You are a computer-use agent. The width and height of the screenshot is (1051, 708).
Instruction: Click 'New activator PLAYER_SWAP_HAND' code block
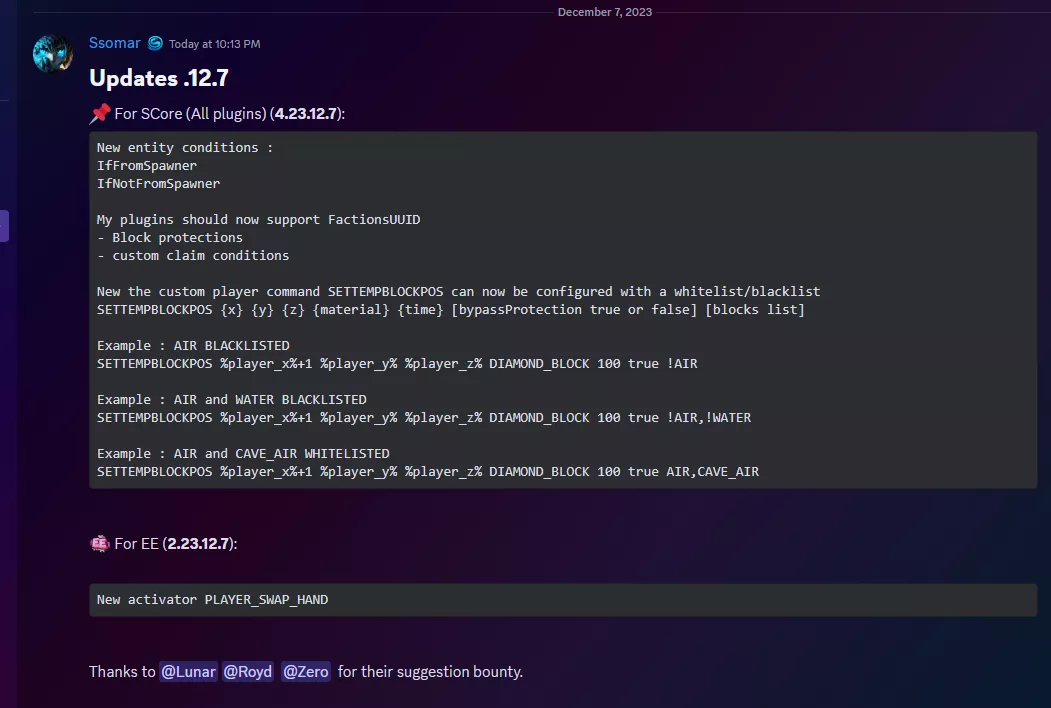(x=212, y=600)
